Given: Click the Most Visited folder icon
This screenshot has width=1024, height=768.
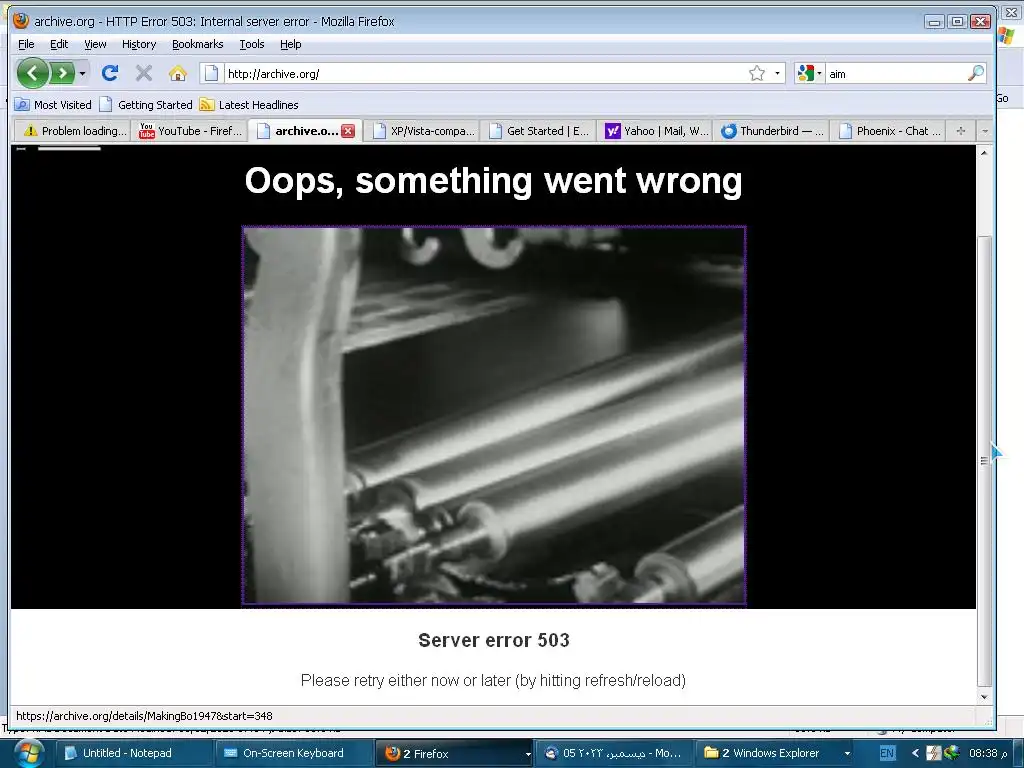Looking at the screenshot, I should pyautogui.click(x=22, y=104).
